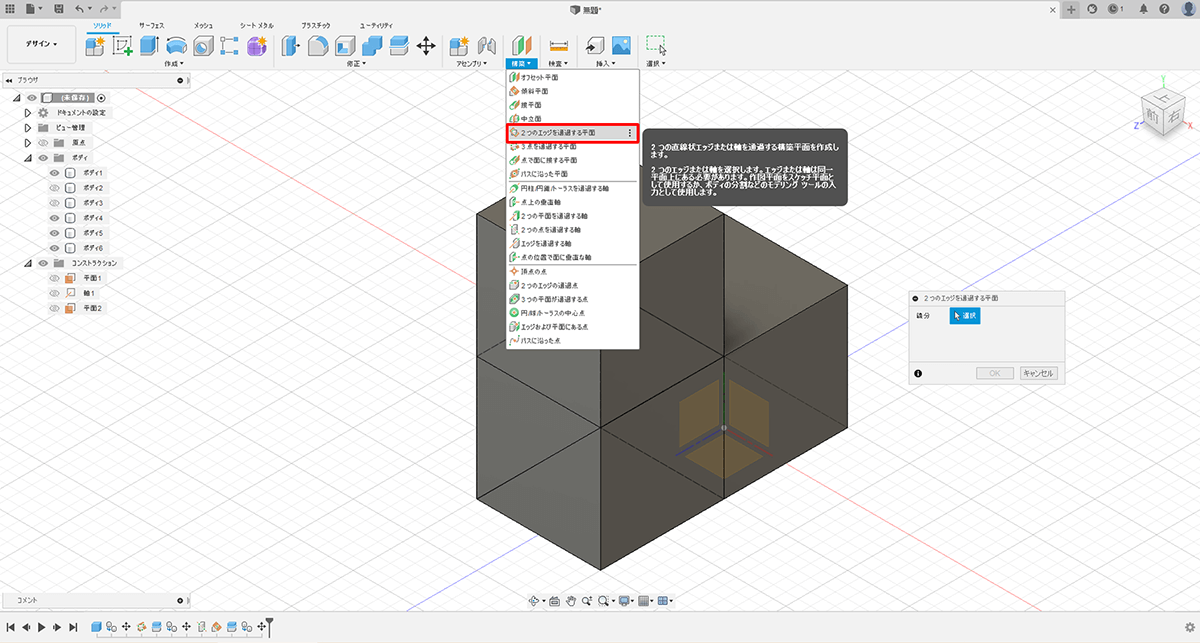Expand the ドキュメントの設定 tree node
This screenshot has width=1200, height=643.
(x=28, y=113)
